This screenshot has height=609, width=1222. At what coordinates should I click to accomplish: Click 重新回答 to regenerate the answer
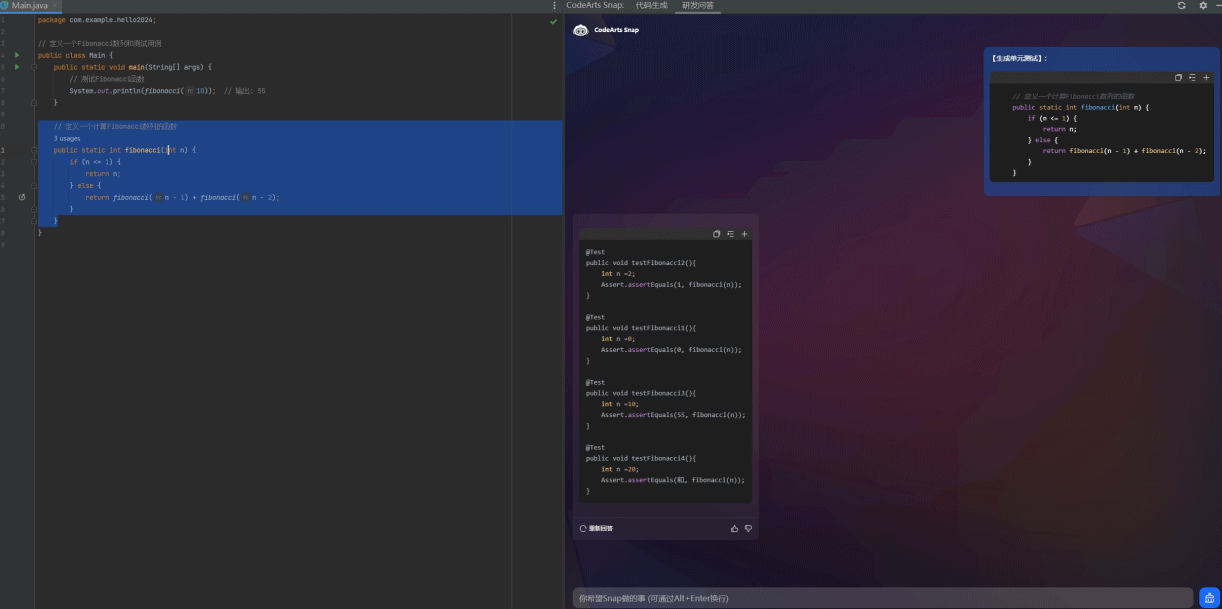(597, 528)
